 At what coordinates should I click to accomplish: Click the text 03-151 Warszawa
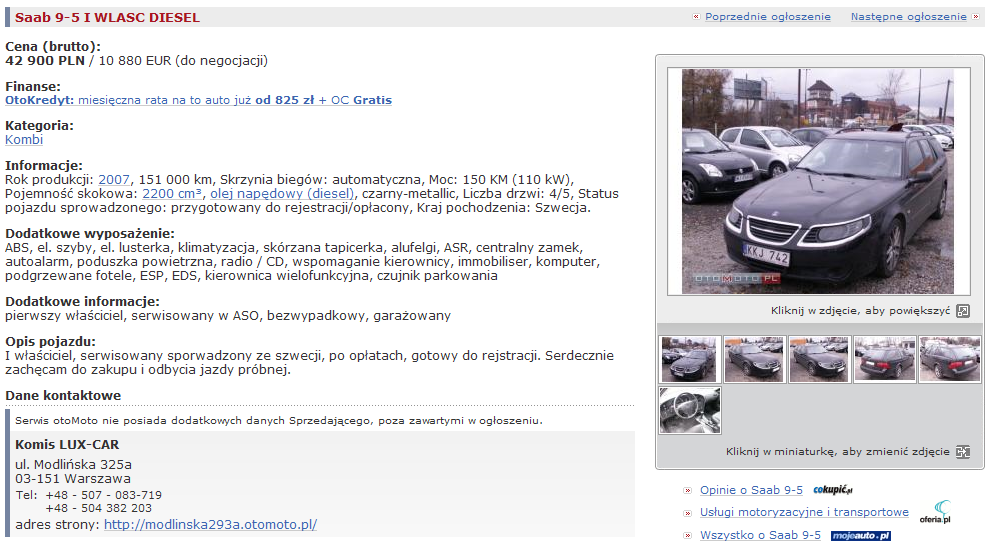[x=73, y=478]
